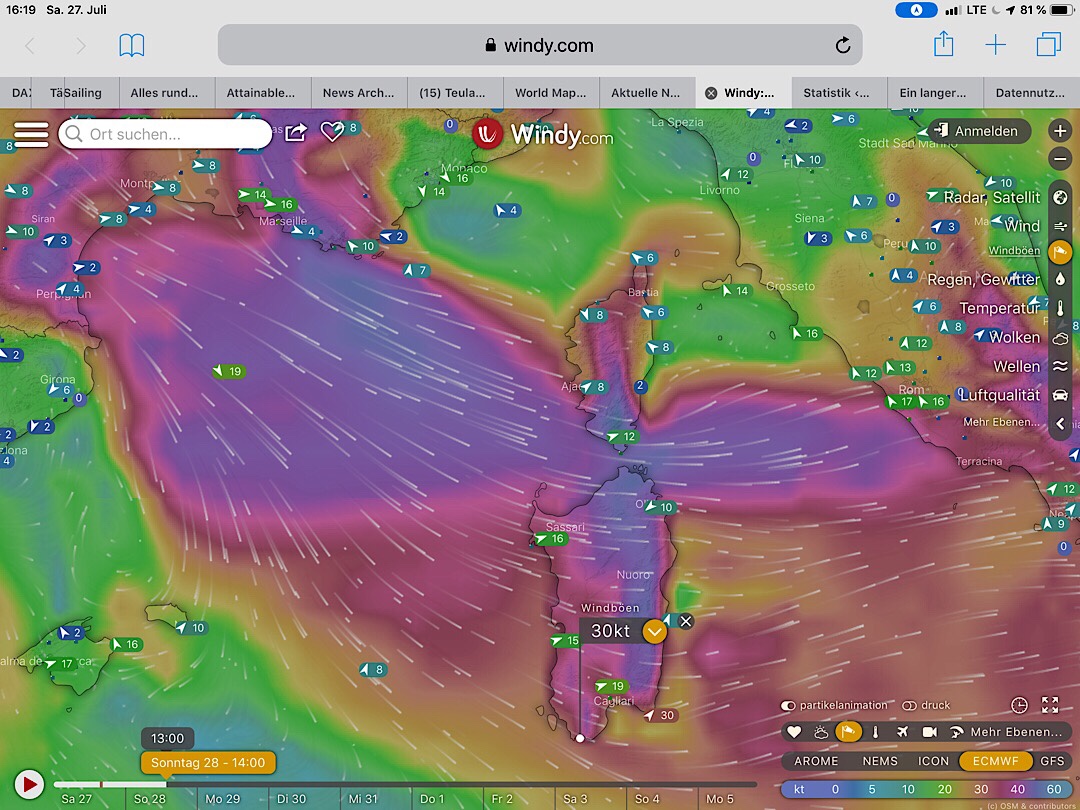Switch to the Wellen waves layer icon
This screenshot has height=810, width=1080.
tap(1061, 367)
